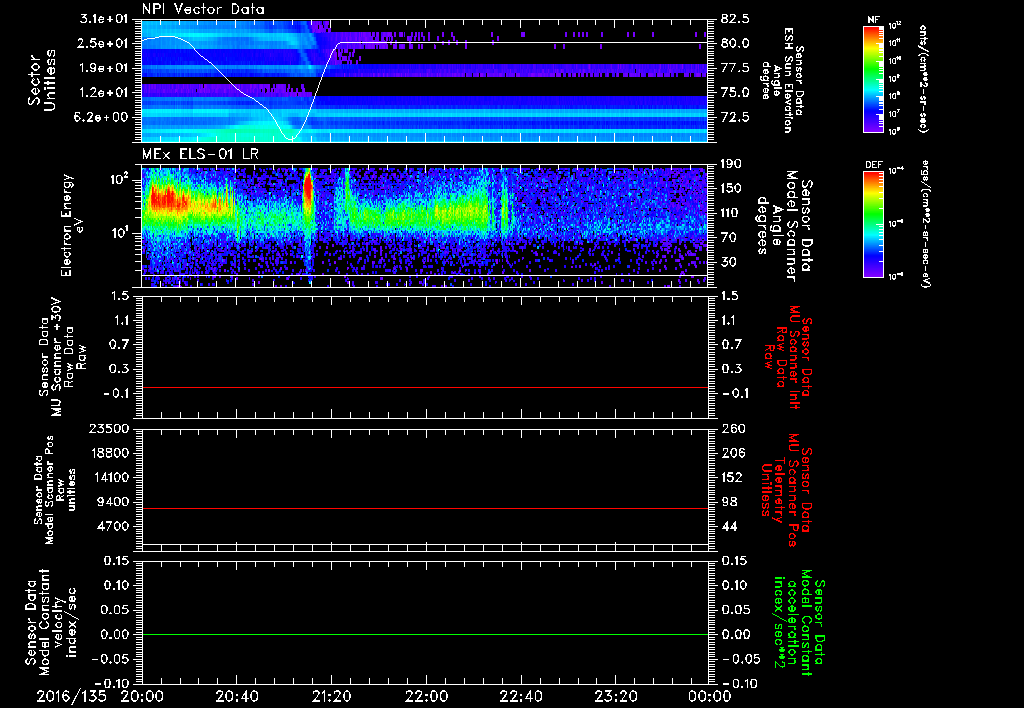Click the NF color scale bar
The height and width of the screenshot is (708, 1024).
point(873,78)
